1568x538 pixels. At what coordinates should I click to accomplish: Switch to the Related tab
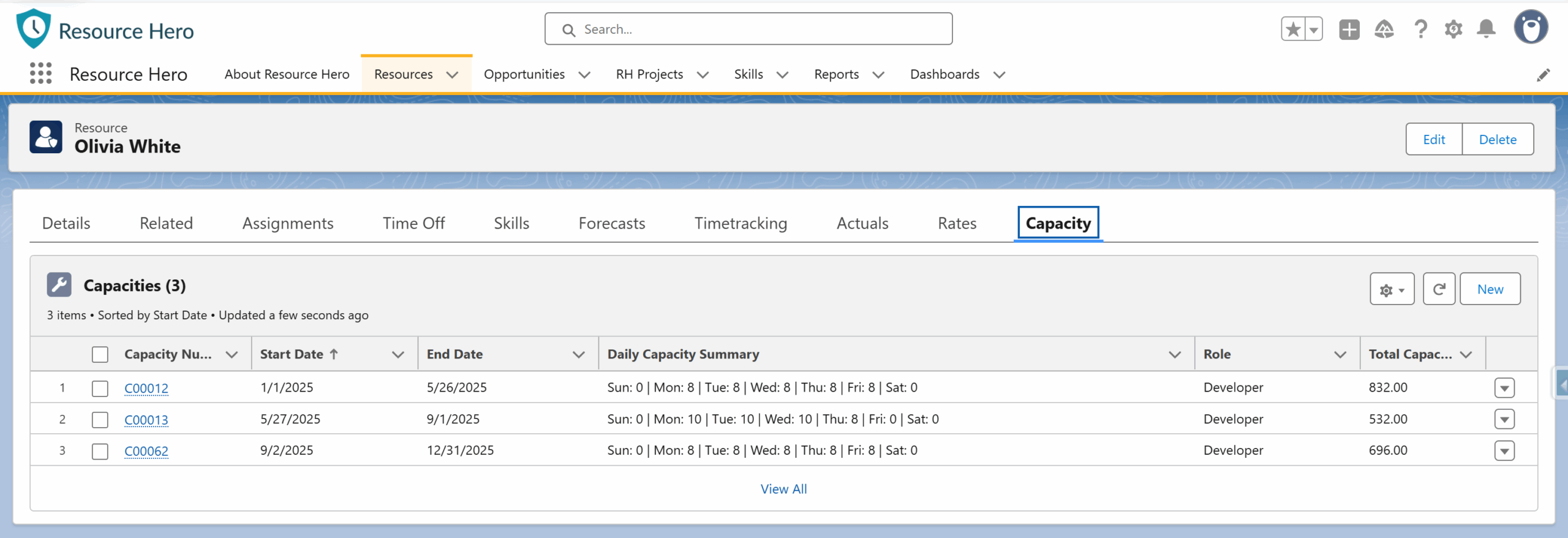point(166,223)
